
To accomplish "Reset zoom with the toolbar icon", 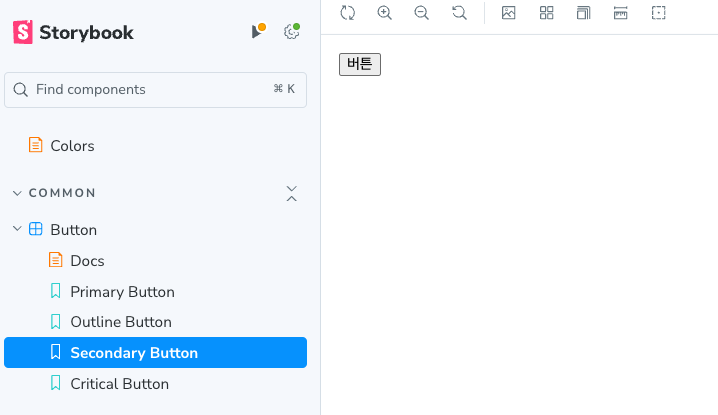I will pos(459,13).
